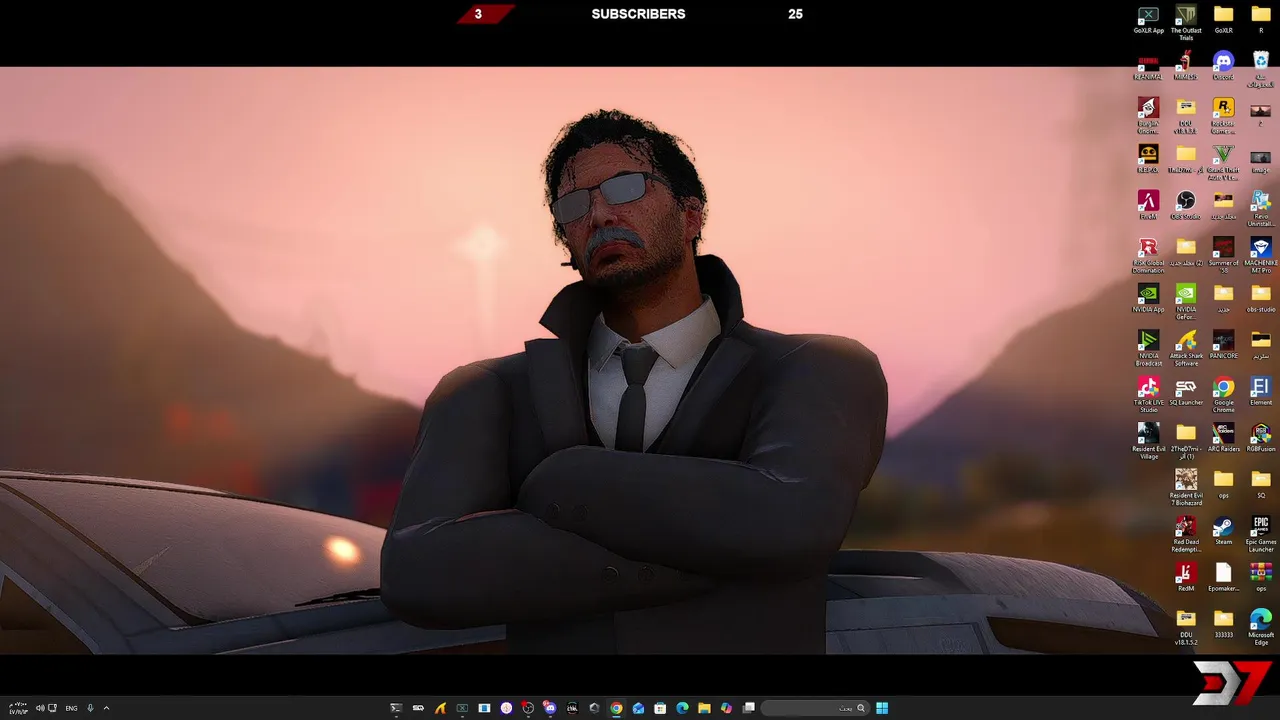Click the ENG language indicator
This screenshot has width=1280, height=720.
(x=71, y=708)
